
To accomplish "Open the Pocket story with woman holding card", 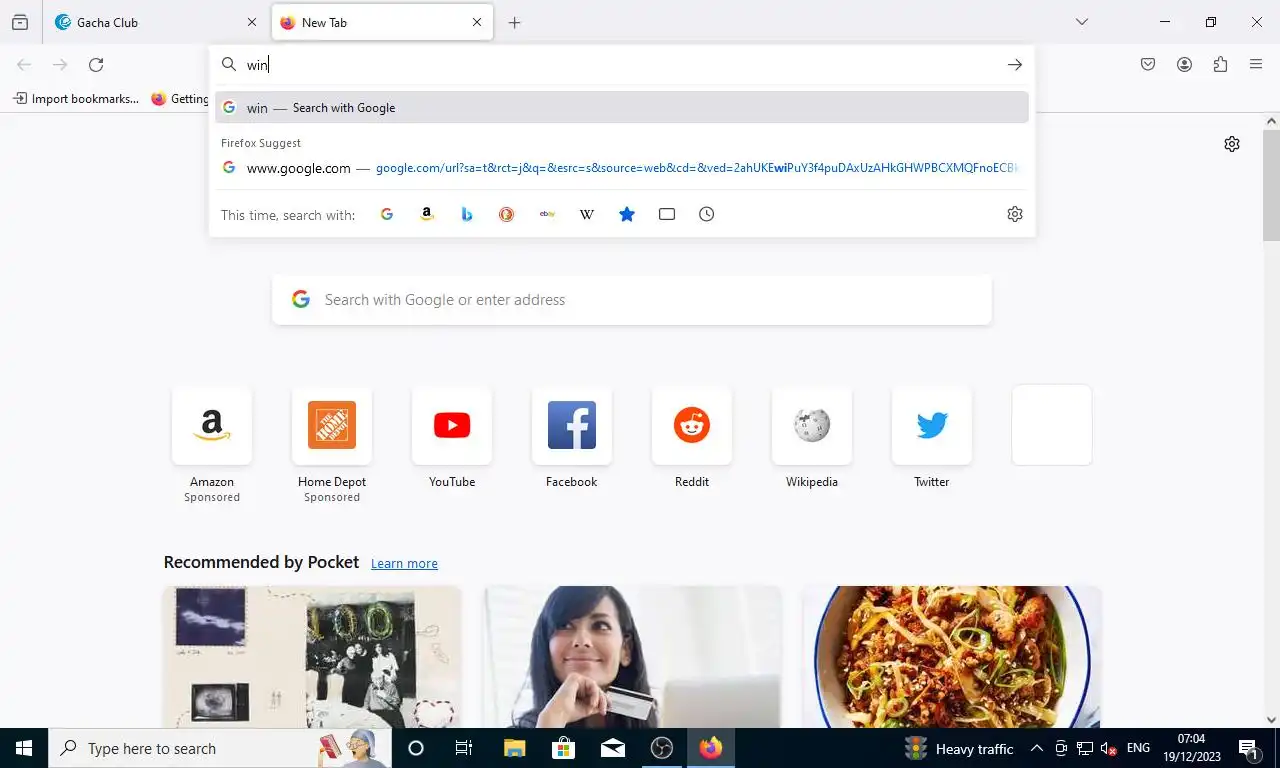I will point(632,657).
